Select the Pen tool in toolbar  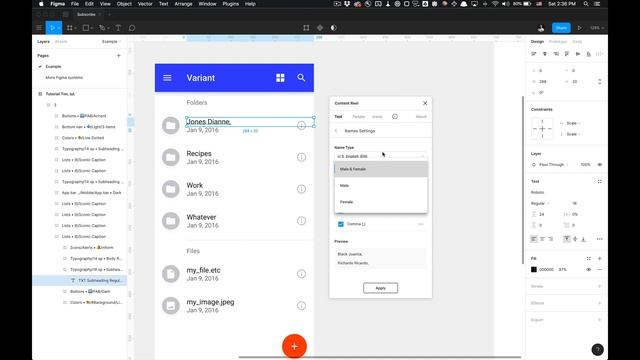102,28
